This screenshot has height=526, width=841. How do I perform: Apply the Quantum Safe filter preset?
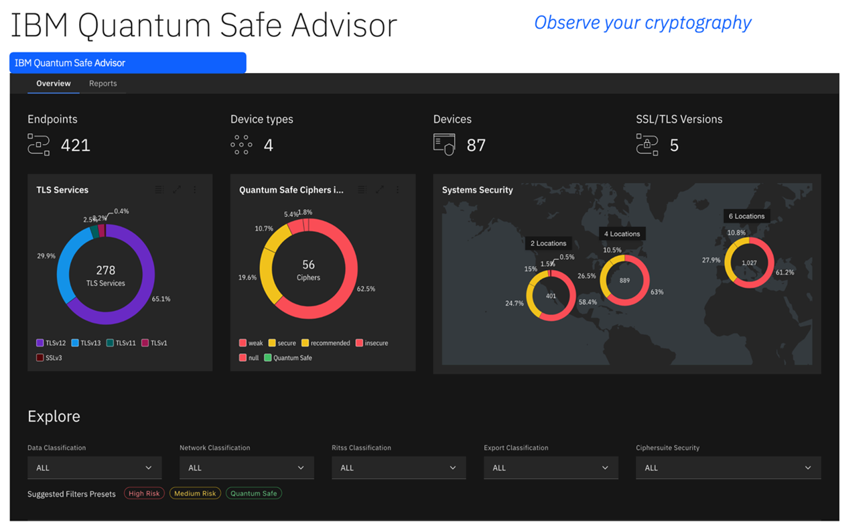(x=254, y=493)
